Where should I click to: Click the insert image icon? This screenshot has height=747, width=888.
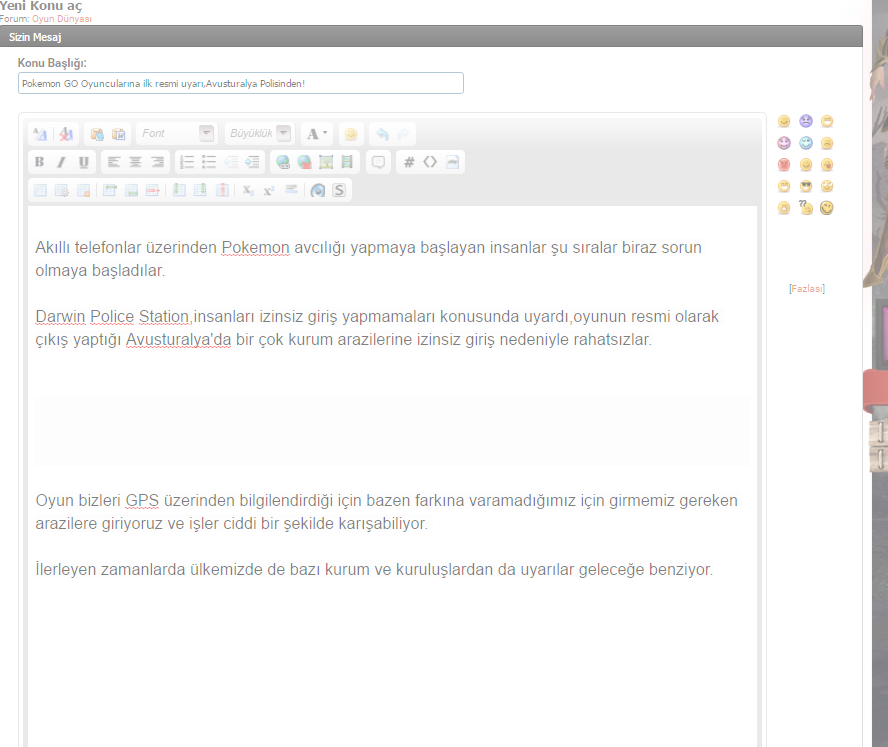click(326, 162)
